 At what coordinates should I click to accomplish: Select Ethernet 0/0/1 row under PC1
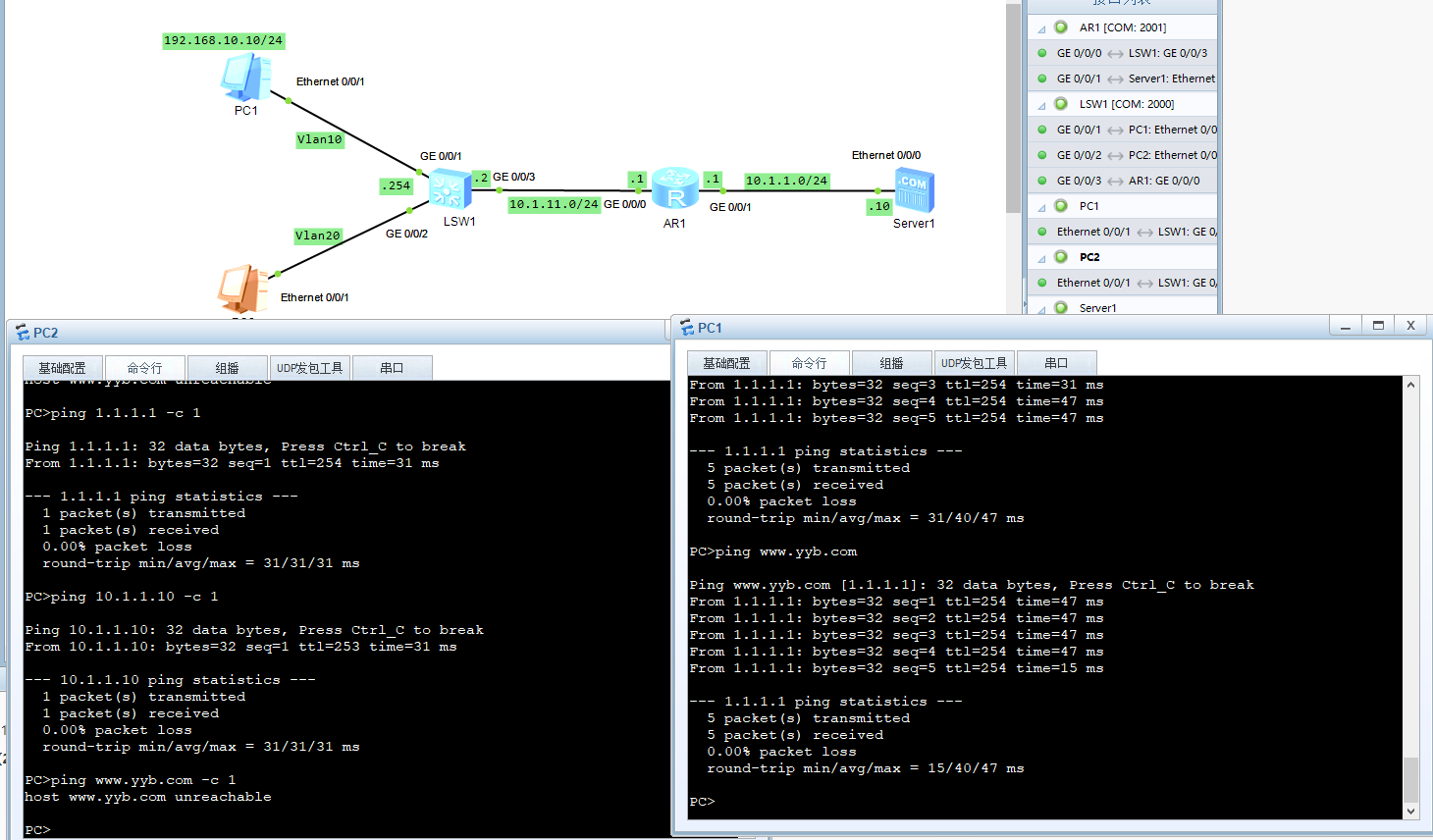(1122, 232)
